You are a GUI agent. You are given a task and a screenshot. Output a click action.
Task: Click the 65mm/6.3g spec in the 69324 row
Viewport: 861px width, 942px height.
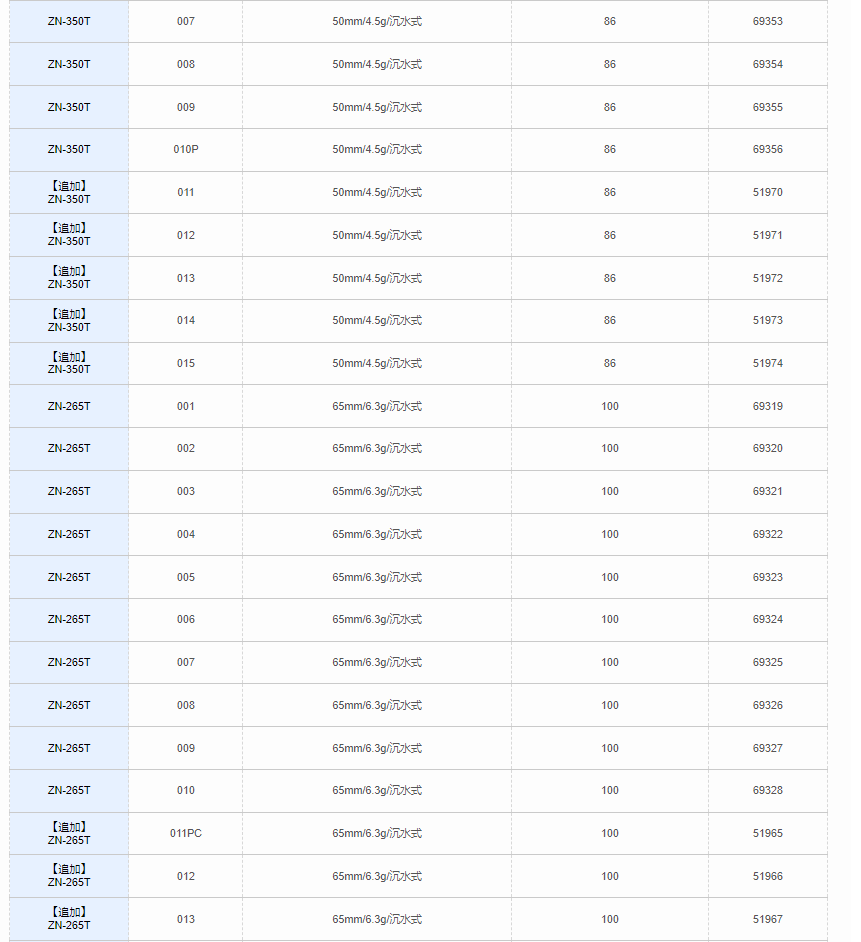click(377, 619)
